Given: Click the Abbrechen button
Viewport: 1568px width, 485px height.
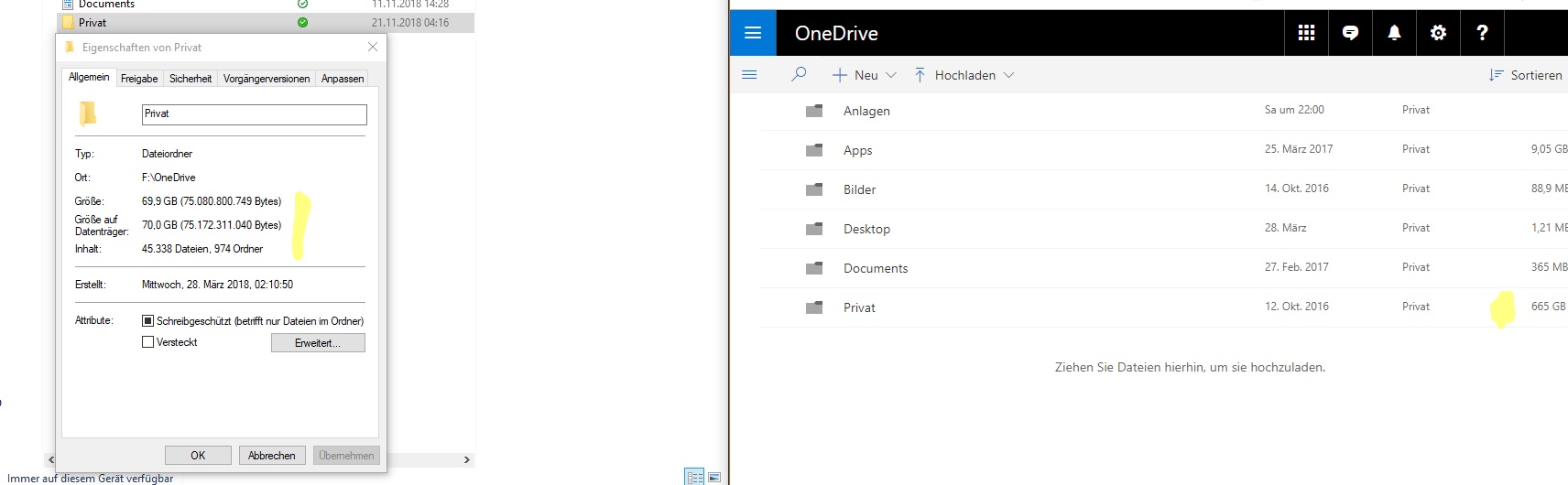Looking at the screenshot, I should click(x=272, y=455).
